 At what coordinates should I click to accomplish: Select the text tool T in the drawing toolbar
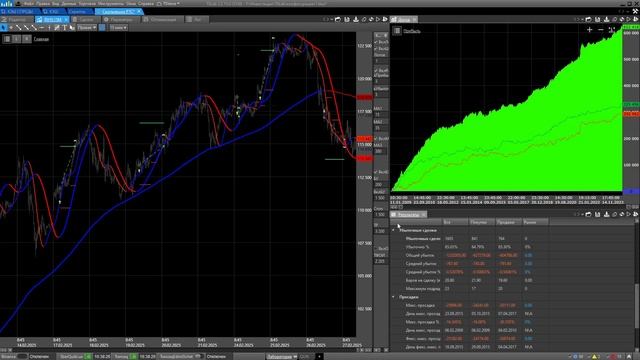(x=64, y=27)
